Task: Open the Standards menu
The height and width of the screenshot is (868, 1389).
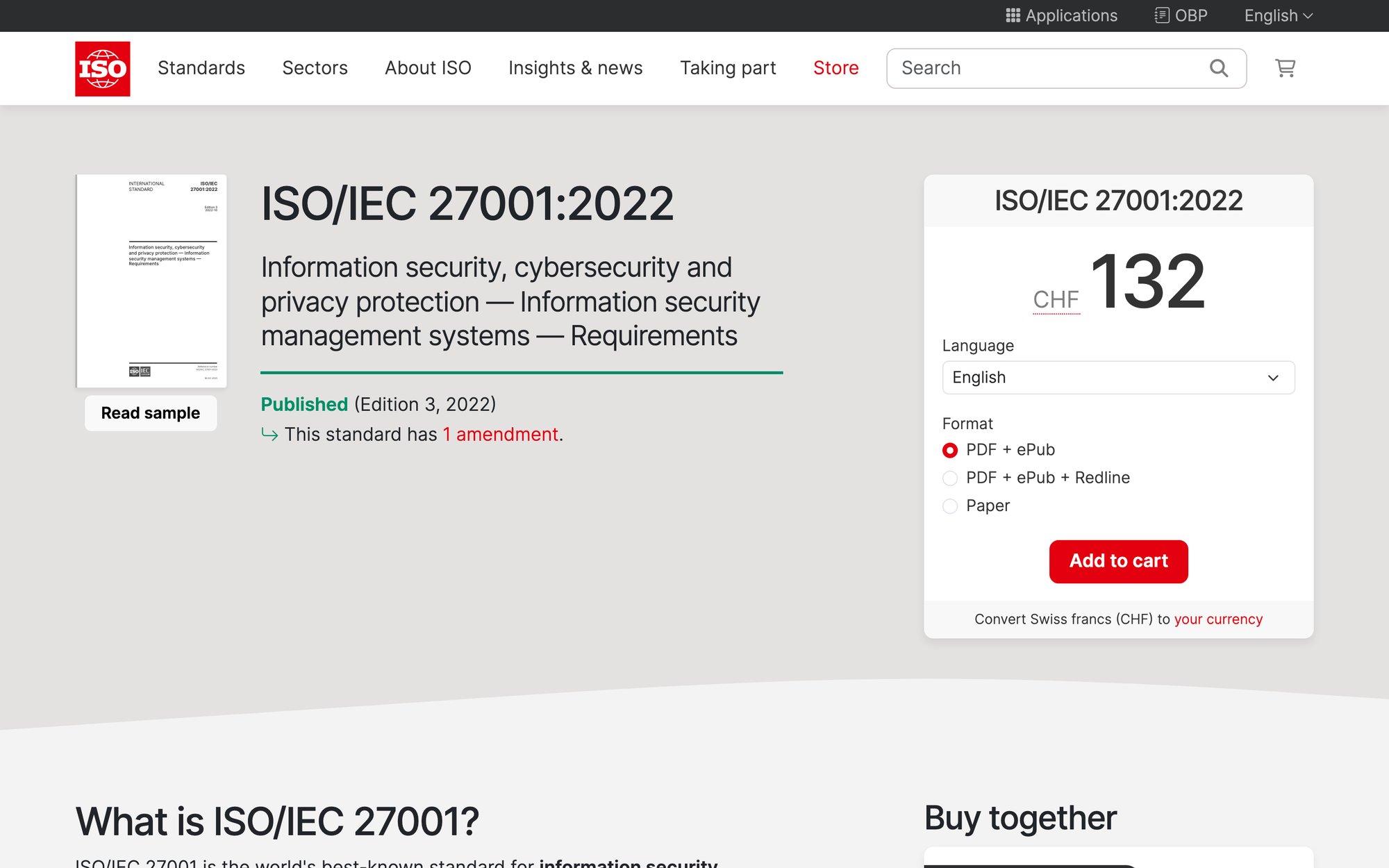Action: coord(201,67)
